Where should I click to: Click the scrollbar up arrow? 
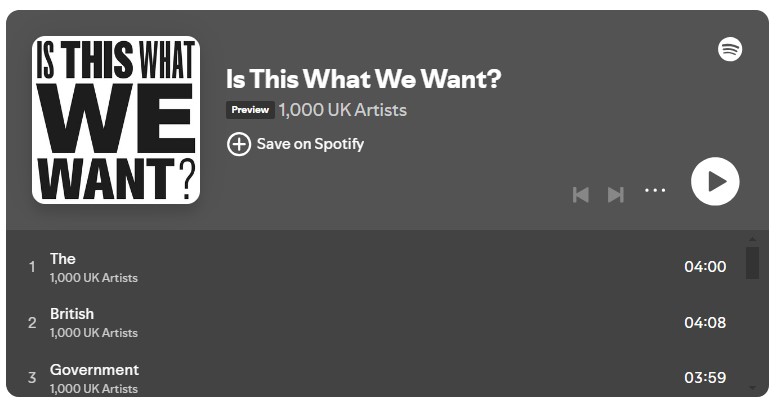point(752,239)
